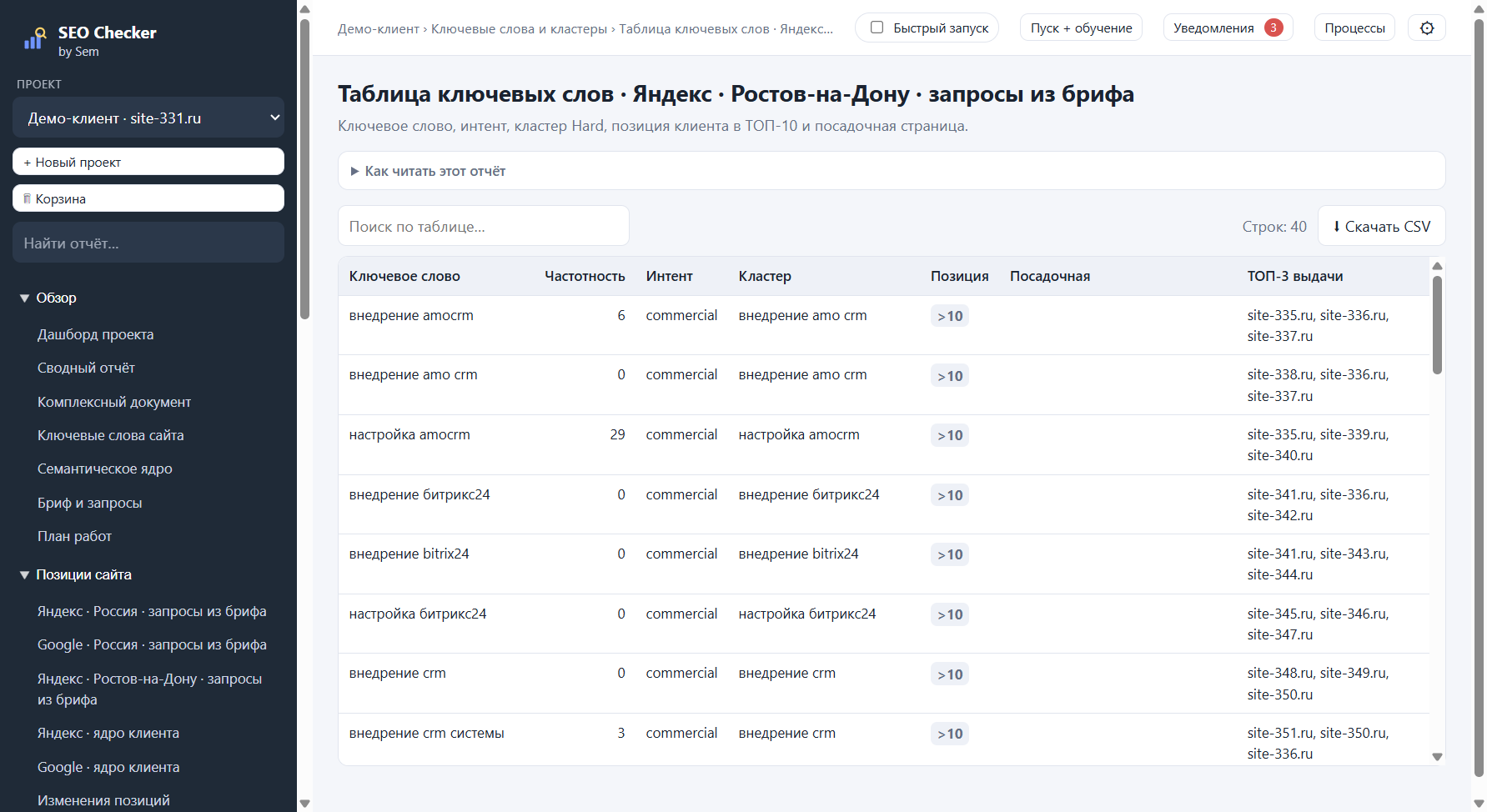The width and height of the screenshot is (1487, 812).
Task: Open Яндекс · Россия · запросы из брифа
Action: pos(152,611)
